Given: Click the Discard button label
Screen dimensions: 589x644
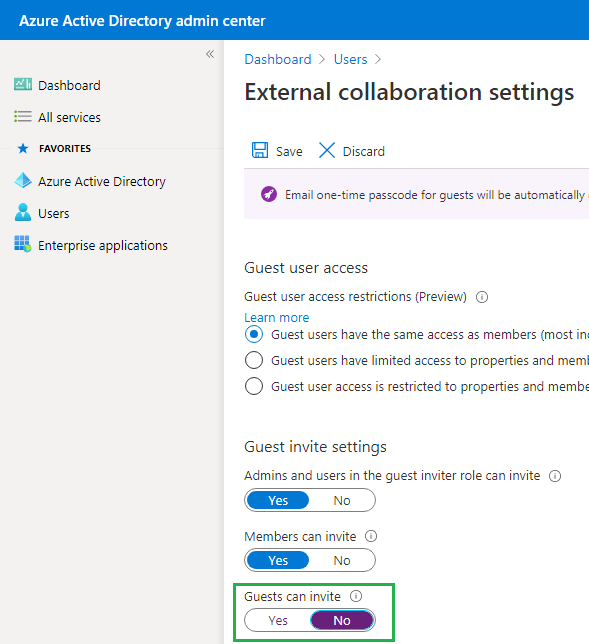Looking at the screenshot, I should point(364,152).
